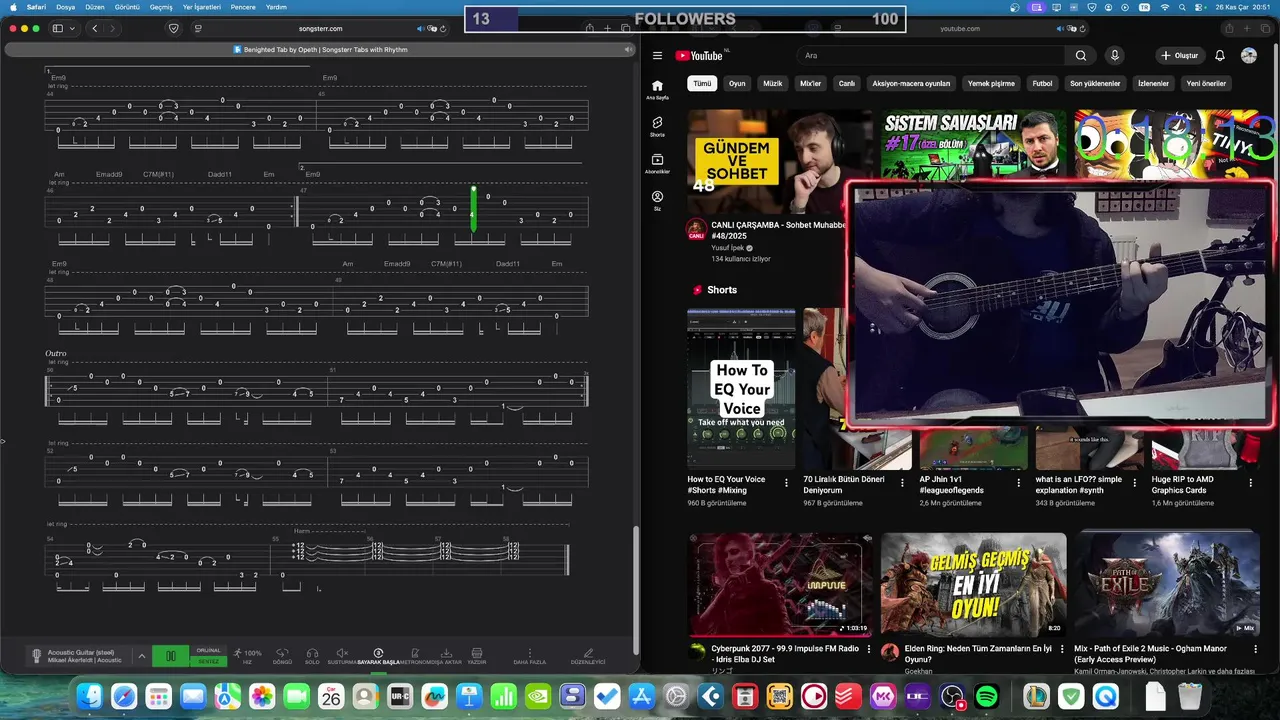Select the Oyun filter chip
1280x720 pixels.
737,84
